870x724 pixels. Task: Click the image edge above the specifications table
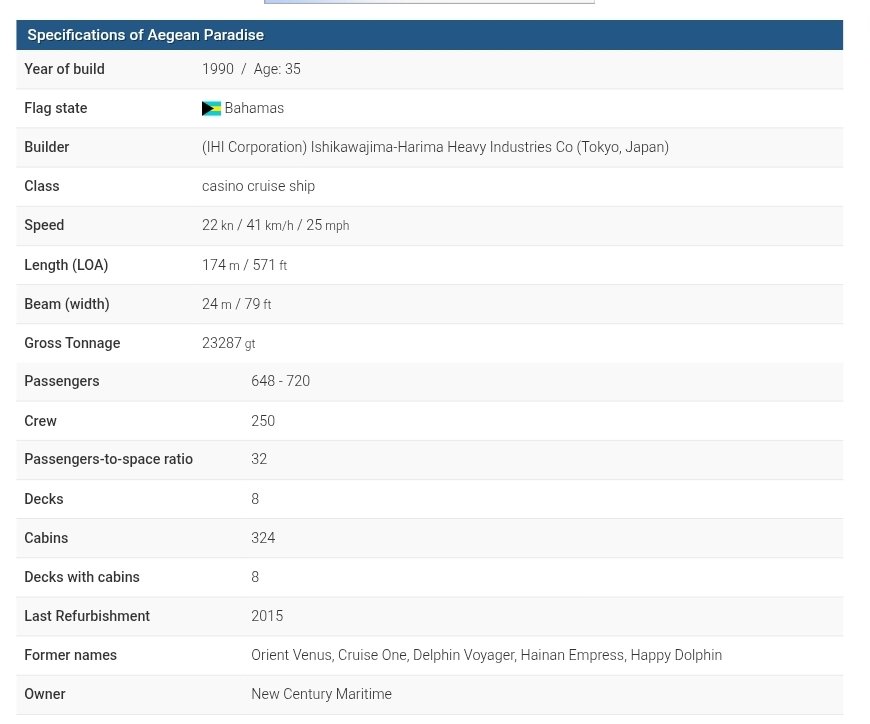point(429,2)
